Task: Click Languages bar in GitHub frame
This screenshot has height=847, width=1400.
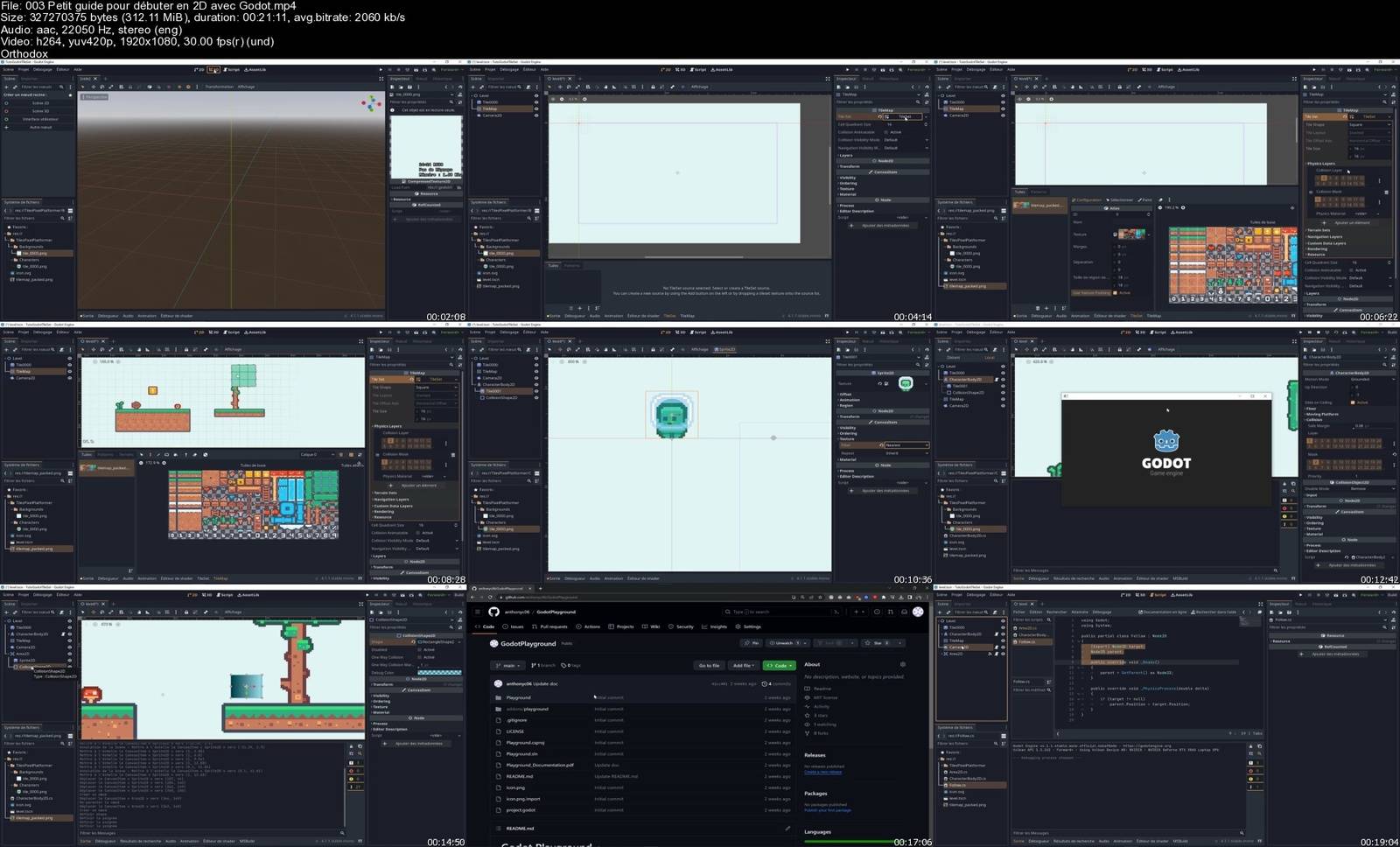Action: point(849,842)
